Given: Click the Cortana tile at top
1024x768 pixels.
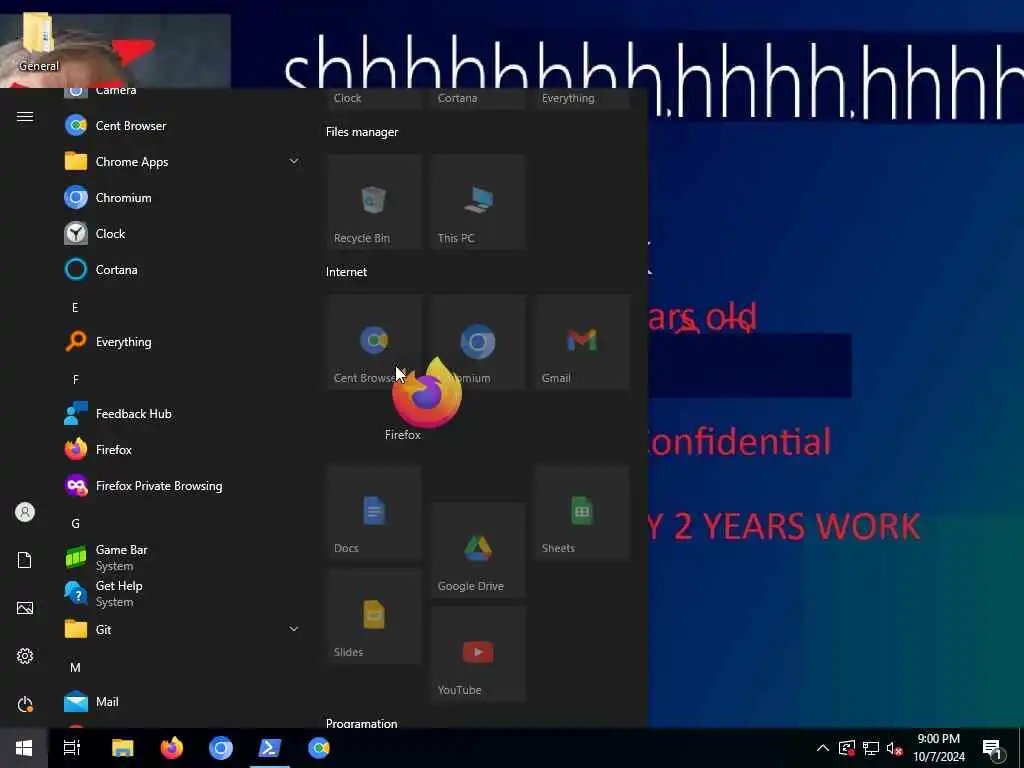Looking at the screenshot, I should 478,98.
